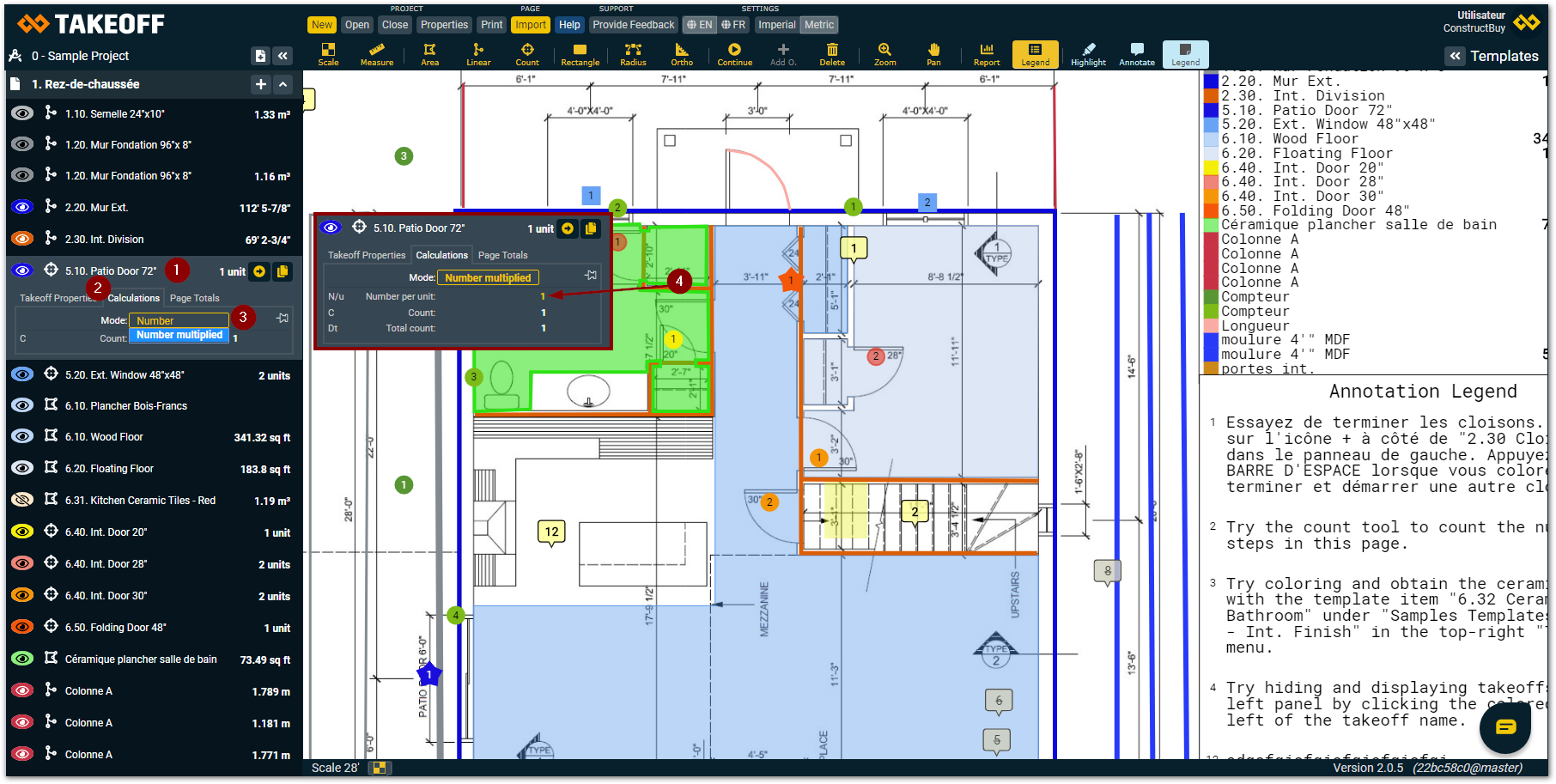Activate the Pan hand tool

pos(933,54)
